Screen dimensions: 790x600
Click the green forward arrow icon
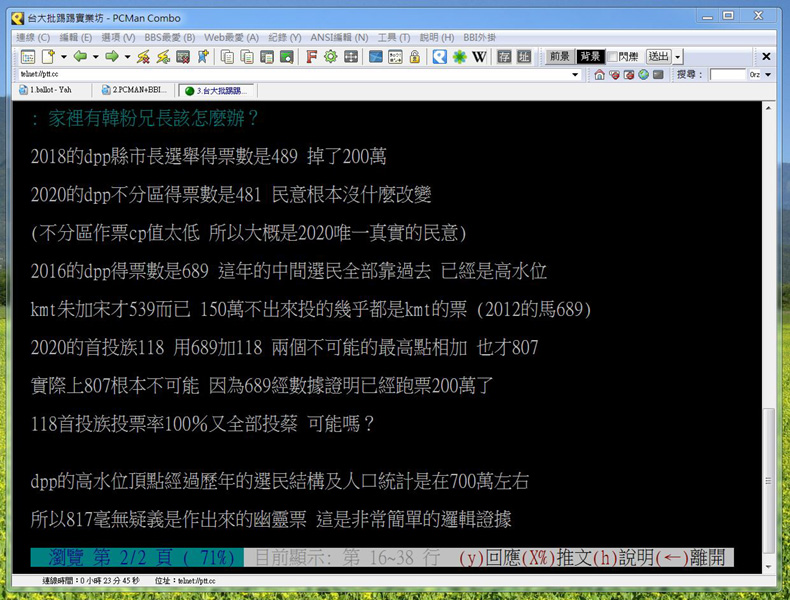111,57
